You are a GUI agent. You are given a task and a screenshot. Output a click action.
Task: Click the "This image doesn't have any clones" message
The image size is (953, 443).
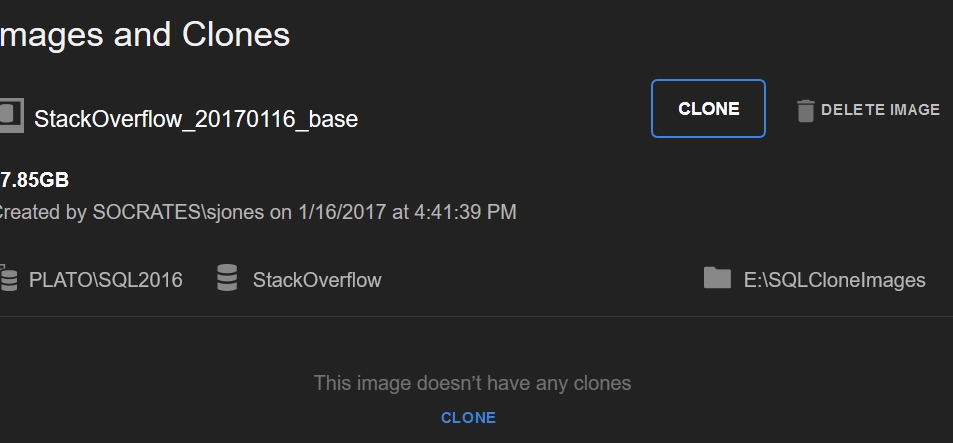click(x=472, y=383)
